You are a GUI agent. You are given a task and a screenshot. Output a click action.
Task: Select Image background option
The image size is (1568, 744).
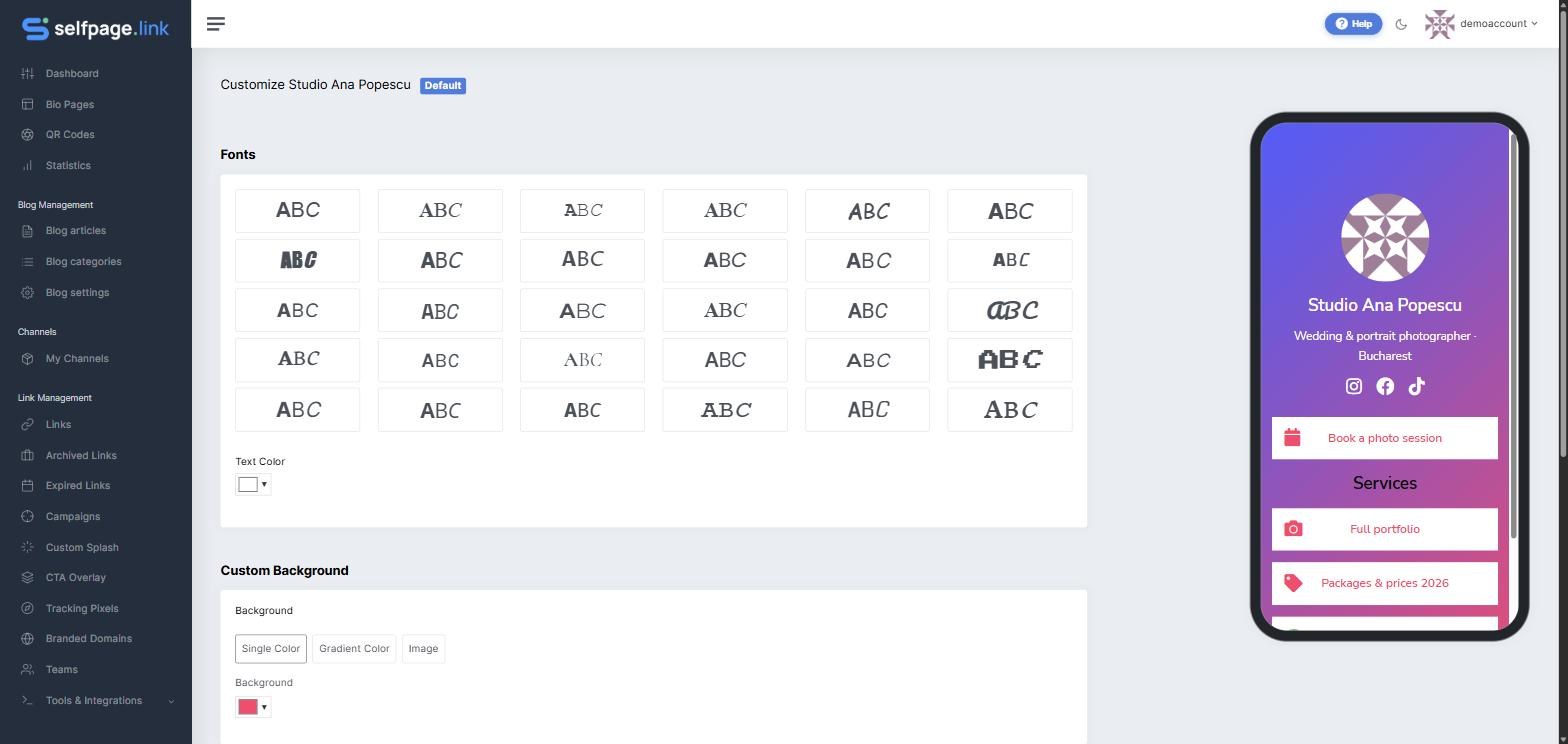[x=423, y=649]
